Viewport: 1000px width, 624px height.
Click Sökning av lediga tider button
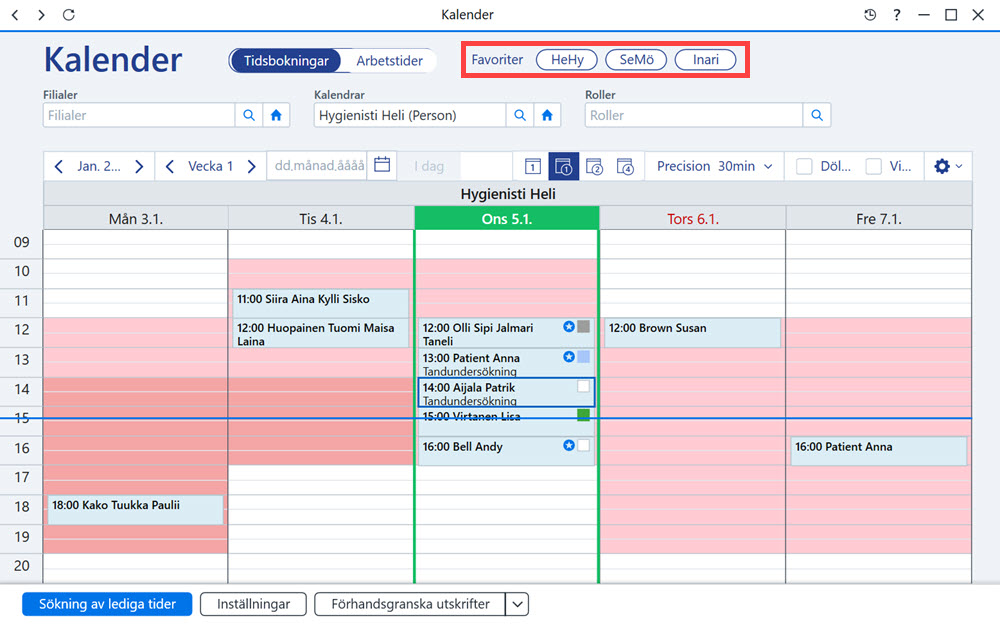pyautogui.click(x=107, y=604)
